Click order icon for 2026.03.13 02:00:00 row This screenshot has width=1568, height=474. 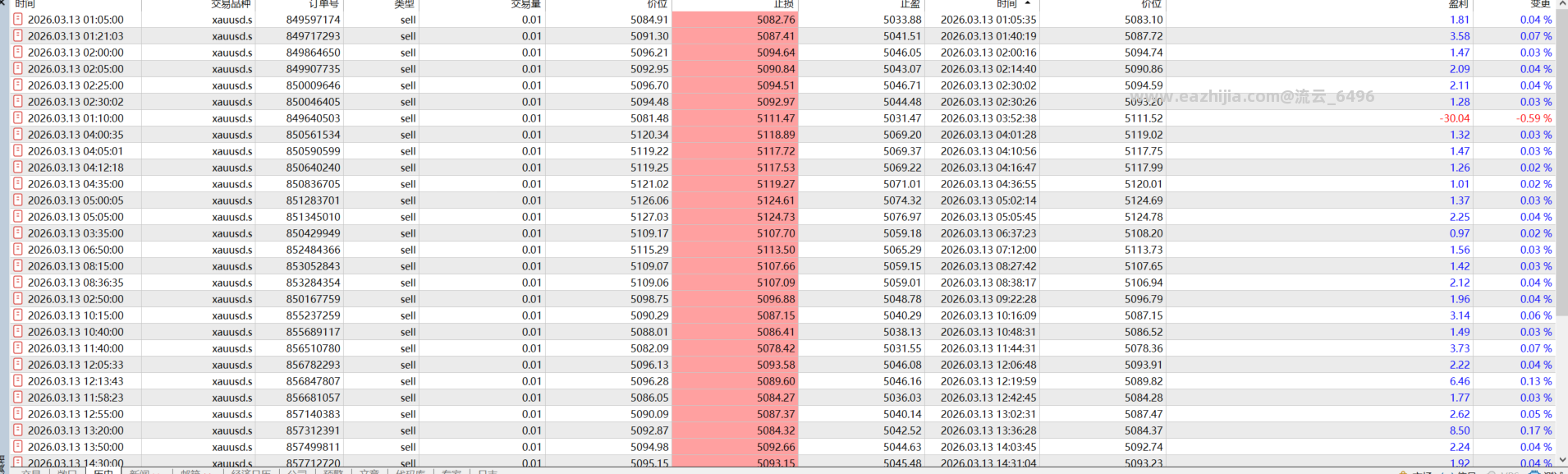point(18,52)
